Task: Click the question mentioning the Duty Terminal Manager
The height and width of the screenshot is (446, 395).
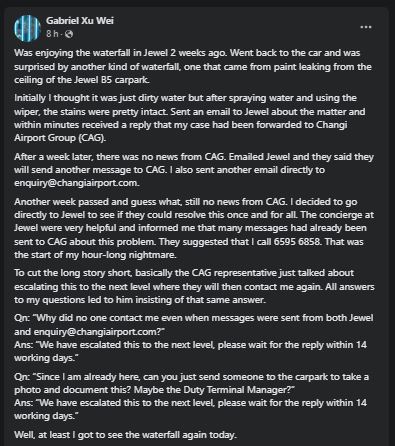Action: 191,383
